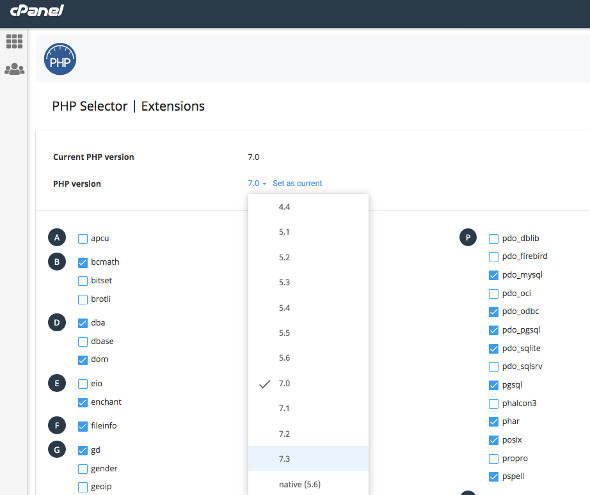This screenshot has width=590, height=495.
Task: Open the user manager people icon
Action: pos(14,69)
